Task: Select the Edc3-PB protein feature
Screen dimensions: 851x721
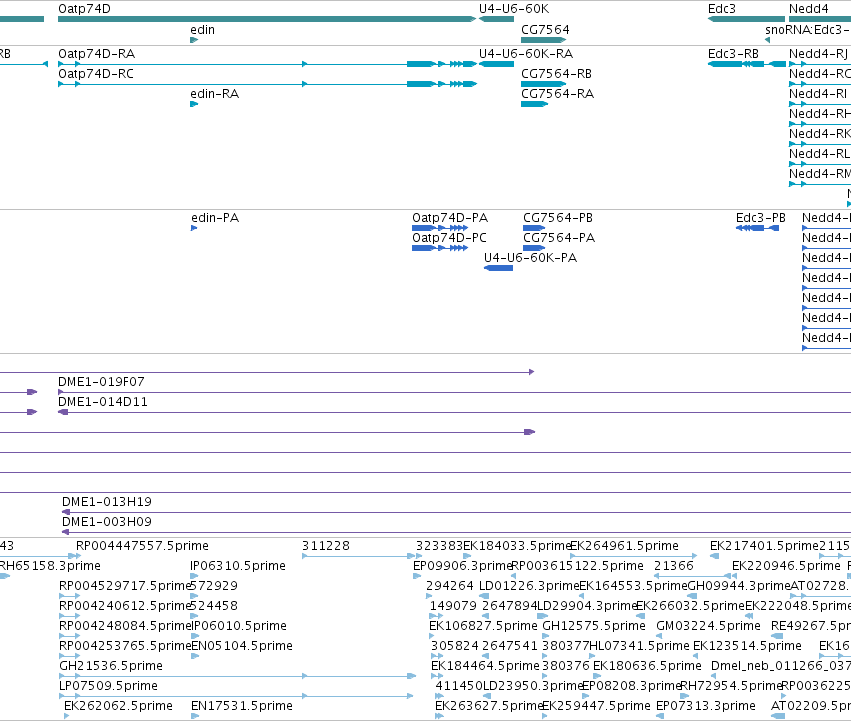Action: (757, 228)
